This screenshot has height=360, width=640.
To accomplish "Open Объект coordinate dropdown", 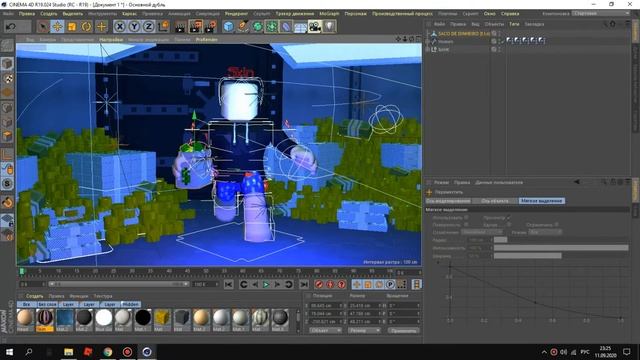I will (x=325, y=331).
